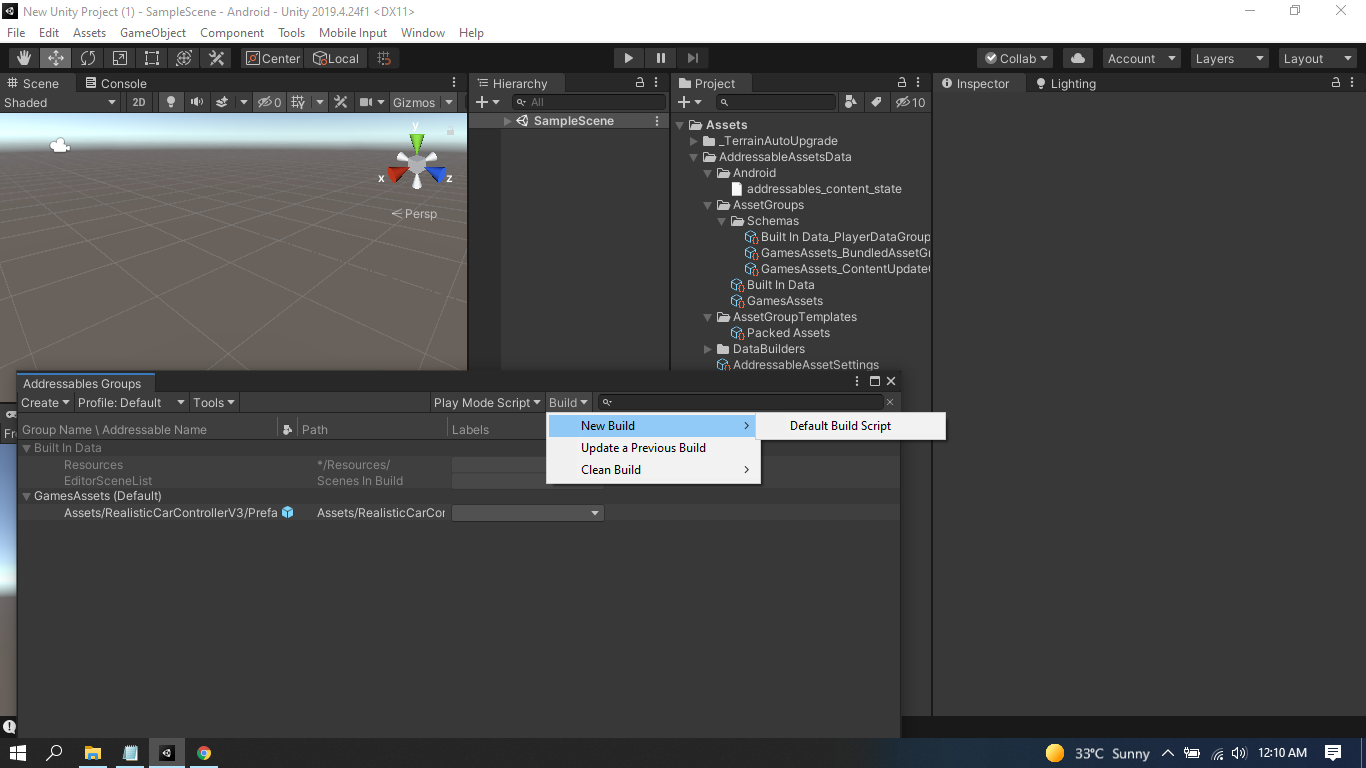Open Clean Build submenu
1366x768 pixels.
[654, 470]
